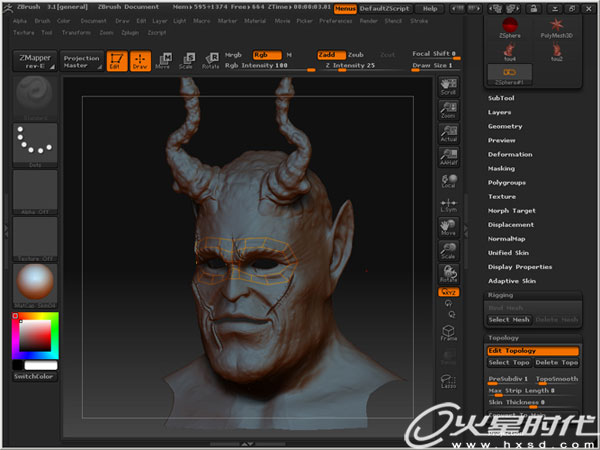Toggle L.Sym local symmetry icon
The height and width of the screenshot is (450, 600).
448,204
